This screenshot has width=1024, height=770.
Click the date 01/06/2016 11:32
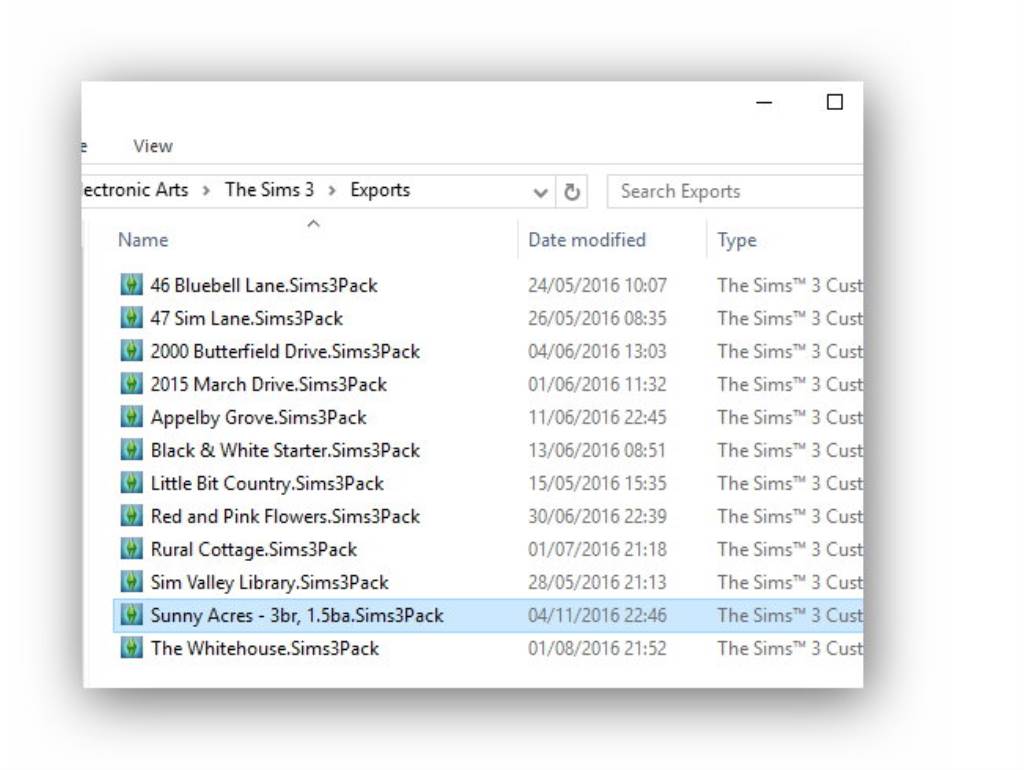[597, 384]
